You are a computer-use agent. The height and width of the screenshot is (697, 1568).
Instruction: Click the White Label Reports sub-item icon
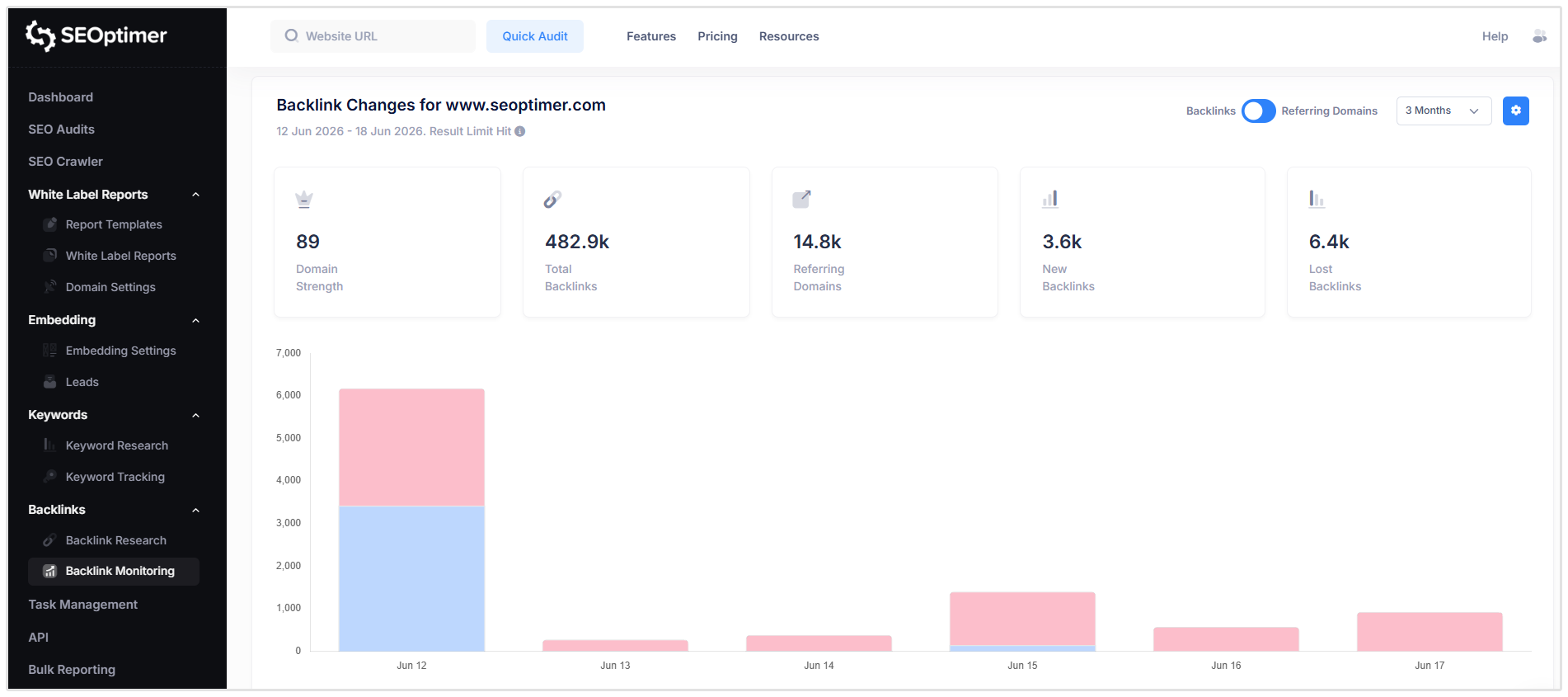(x=50, y=256)
